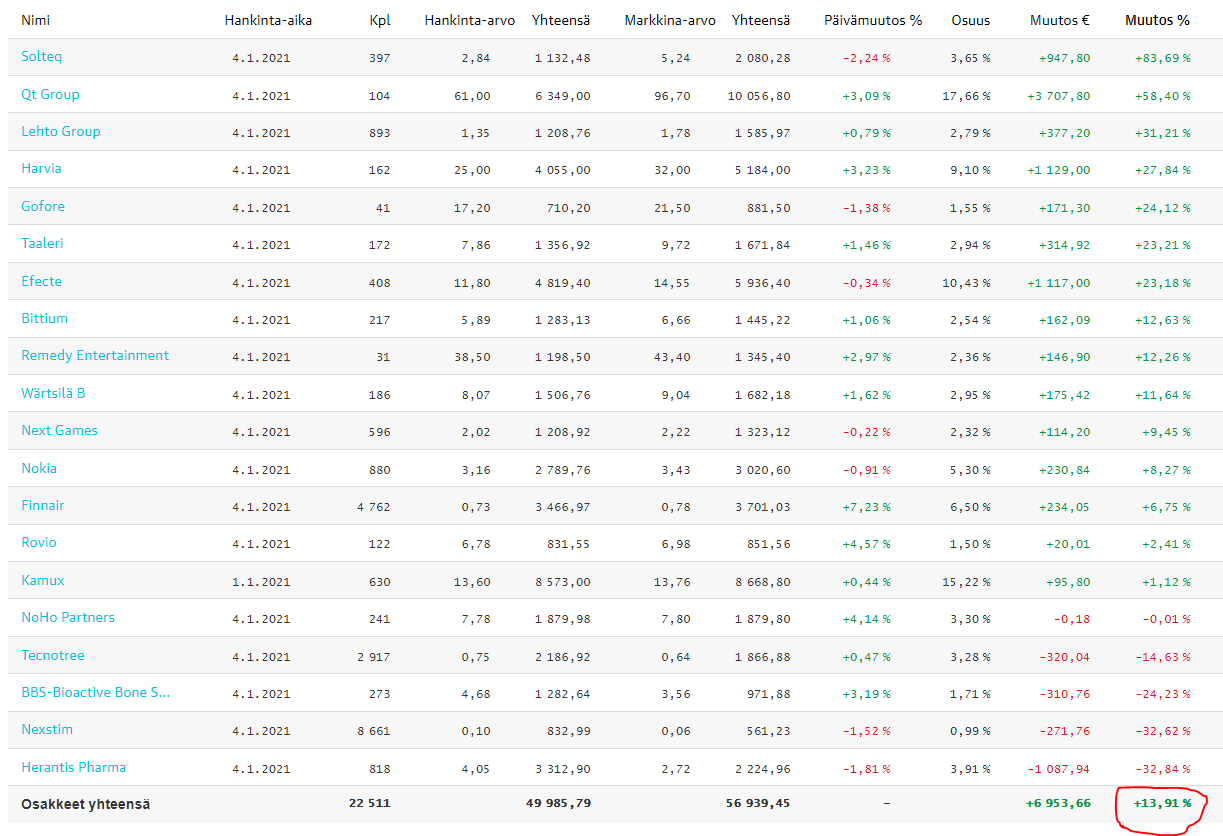Image resolution: width=1223 pixels, height=836 pixels.
Task: Select Lehto Group quantity 893
Action: click(378, 133)
